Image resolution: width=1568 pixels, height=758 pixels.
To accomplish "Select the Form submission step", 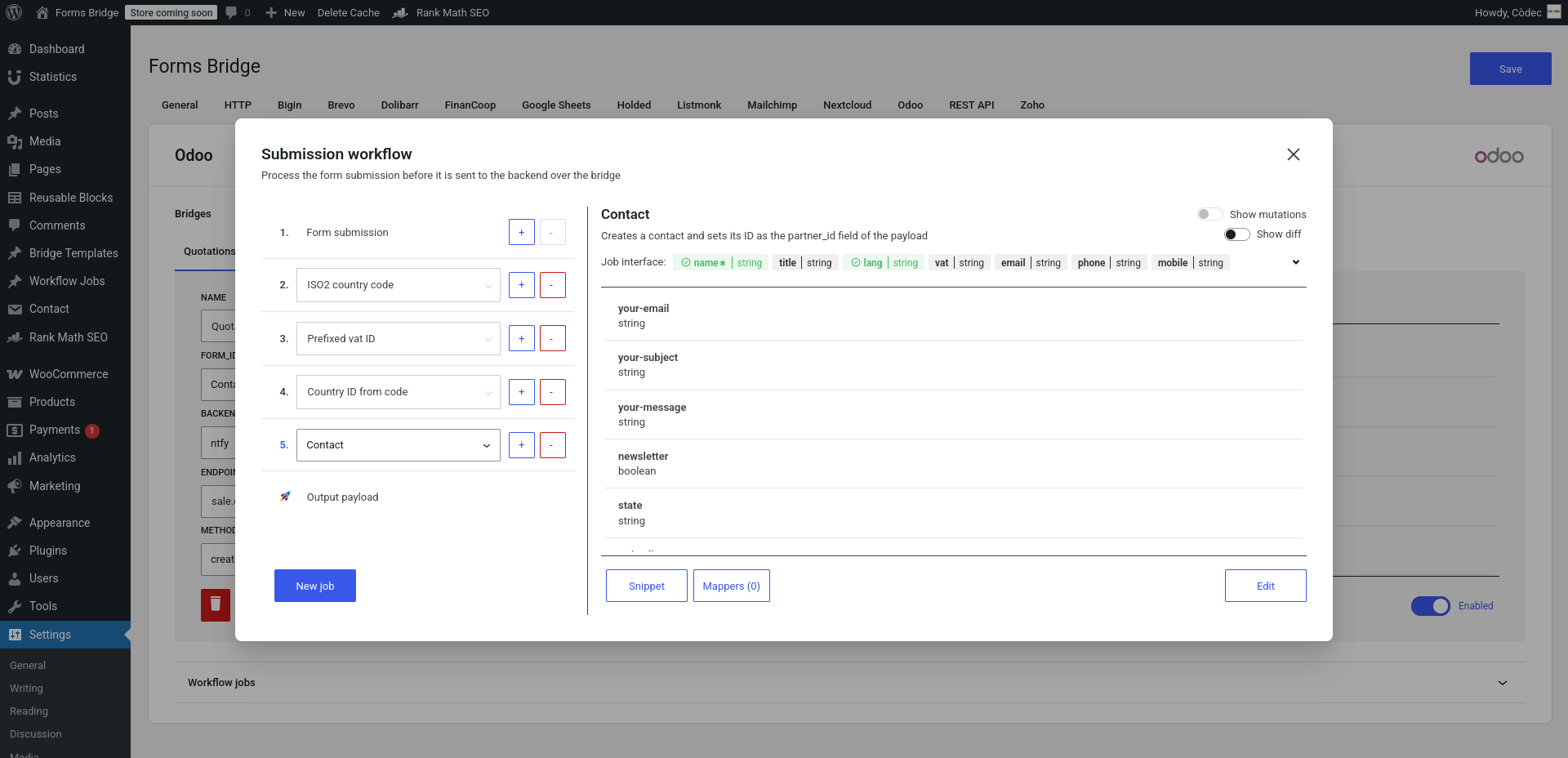I will tap(347, 233).
